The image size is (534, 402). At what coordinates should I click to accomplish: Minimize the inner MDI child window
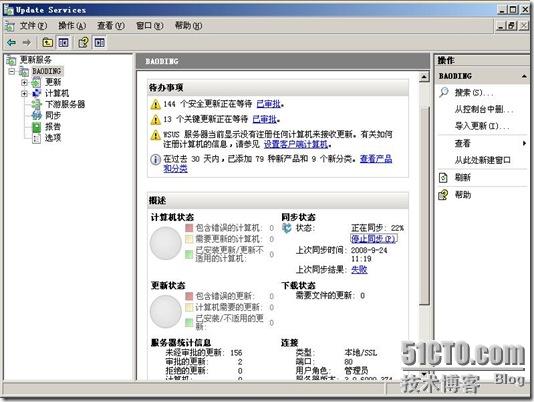click(x=501, y=26)
